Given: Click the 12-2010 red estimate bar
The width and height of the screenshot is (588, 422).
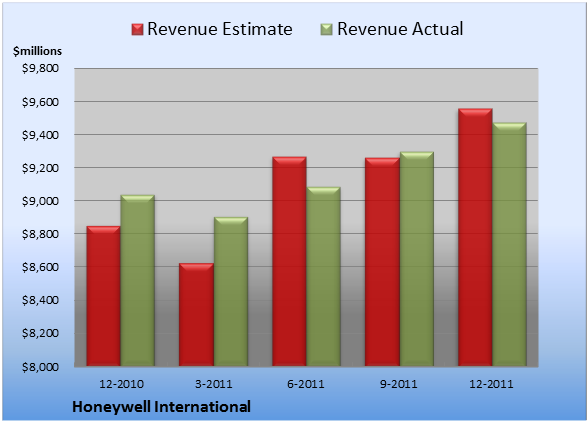Looking at the screenshot, I should (x=104, y=296).
